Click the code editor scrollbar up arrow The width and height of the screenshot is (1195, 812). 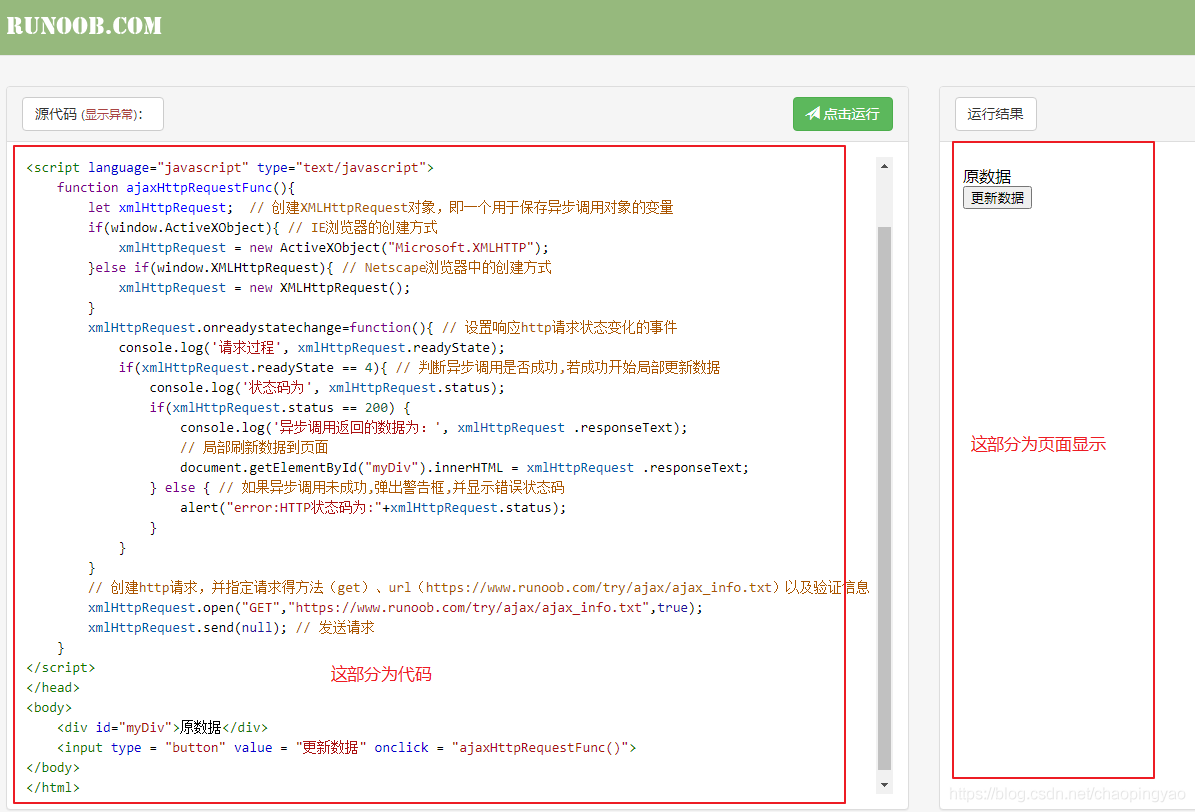click(884, 166)
